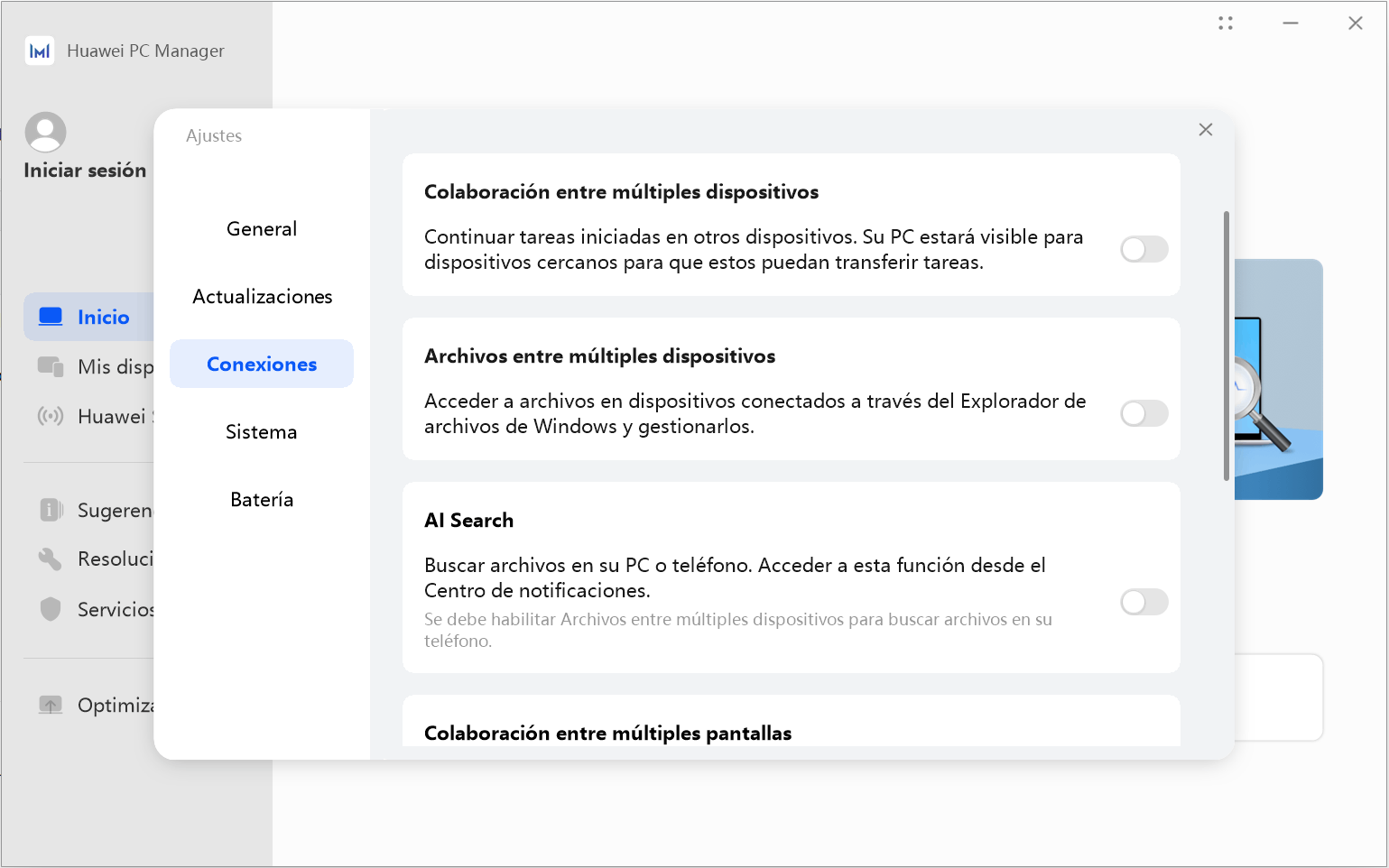The width and height of the screenshot is (1389, 868).
Task: Click the Sugerencias info icon
Action: pyautogui.click(x=51, y=510)
